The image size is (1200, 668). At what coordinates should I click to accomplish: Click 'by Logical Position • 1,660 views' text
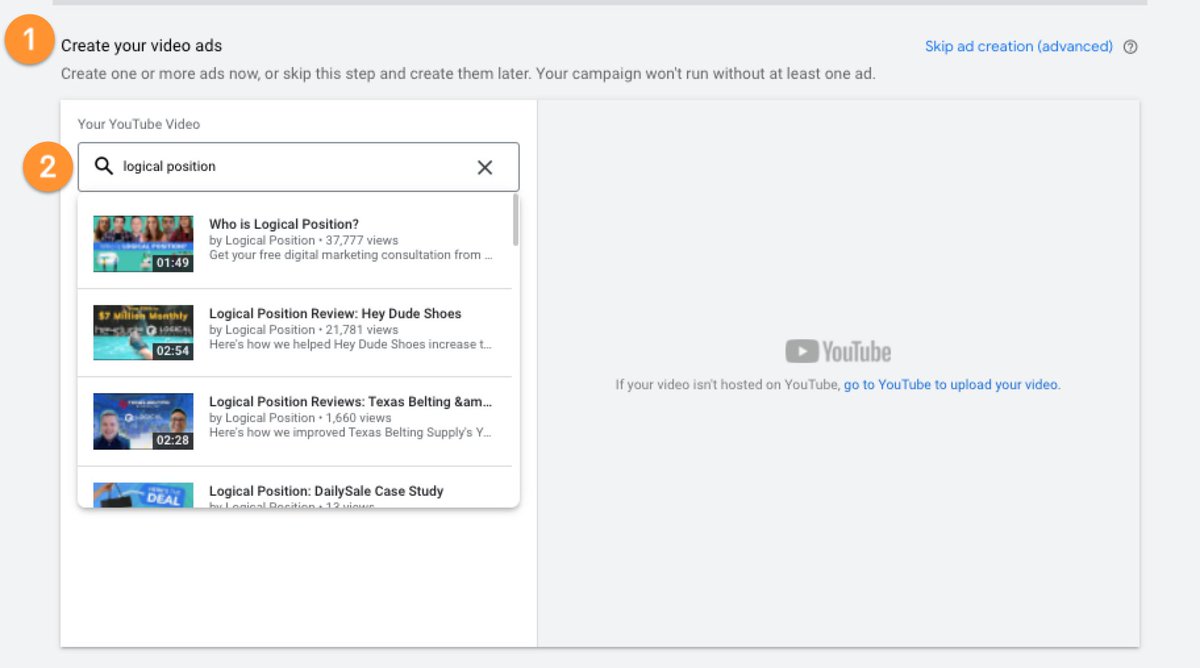coord(300,417)
